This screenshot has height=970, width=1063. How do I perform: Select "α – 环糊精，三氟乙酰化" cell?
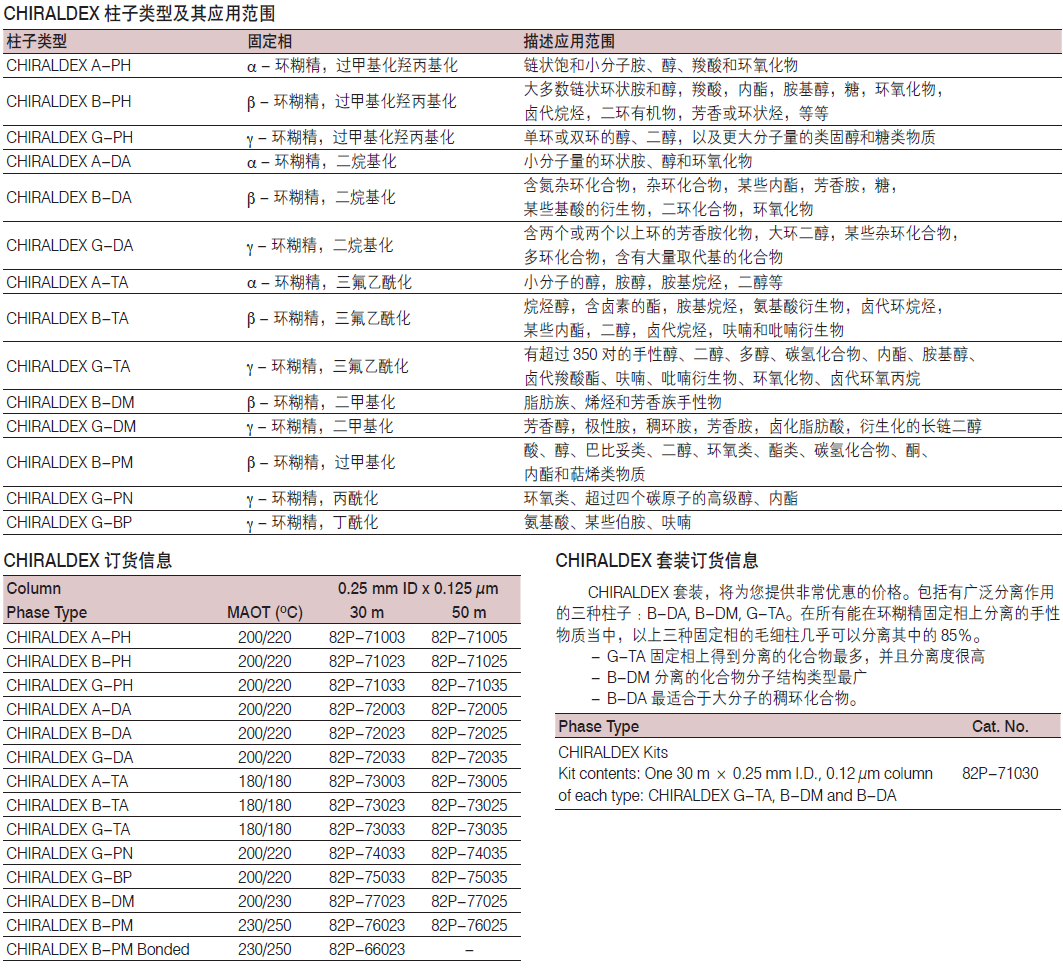click(329, 283)
